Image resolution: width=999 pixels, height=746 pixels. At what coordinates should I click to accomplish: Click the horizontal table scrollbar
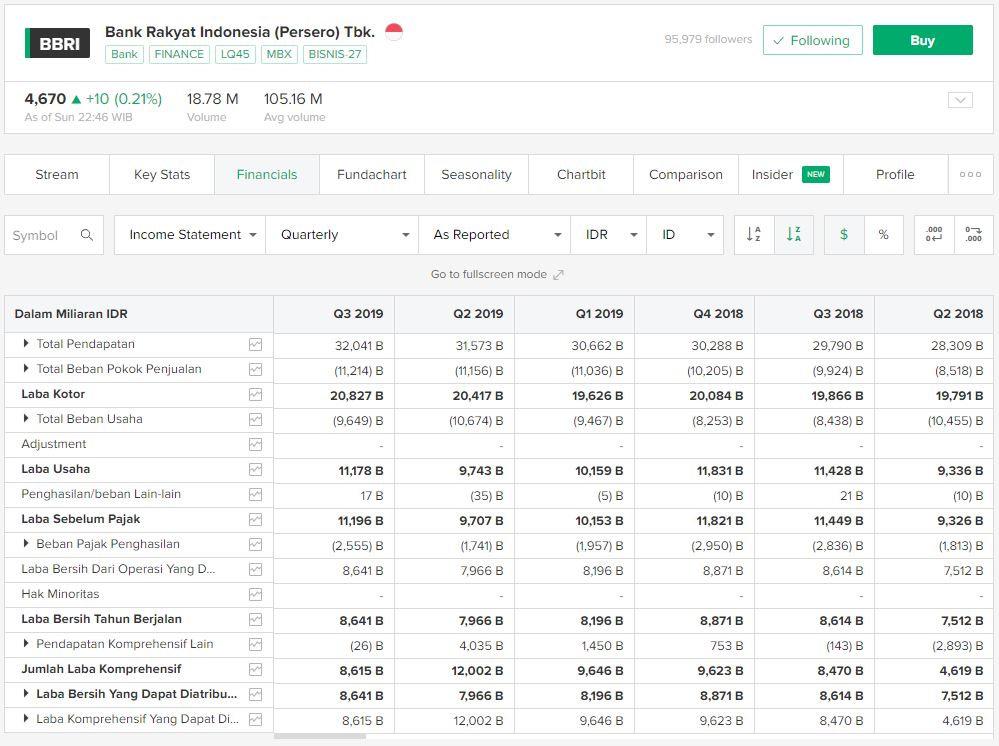click(320, 736)
